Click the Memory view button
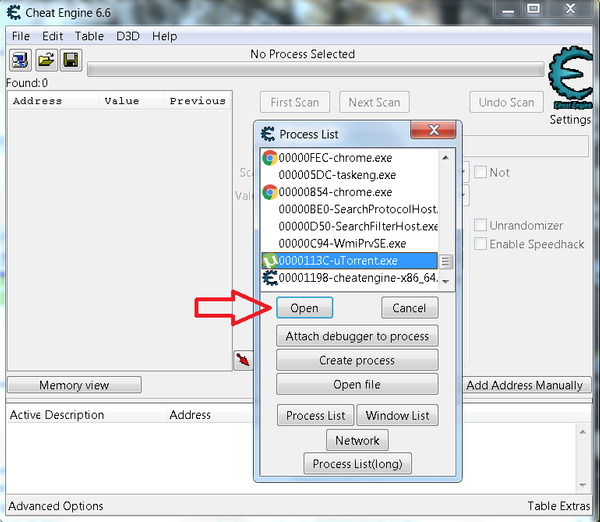Screen dimensions: 600x522 74,385
